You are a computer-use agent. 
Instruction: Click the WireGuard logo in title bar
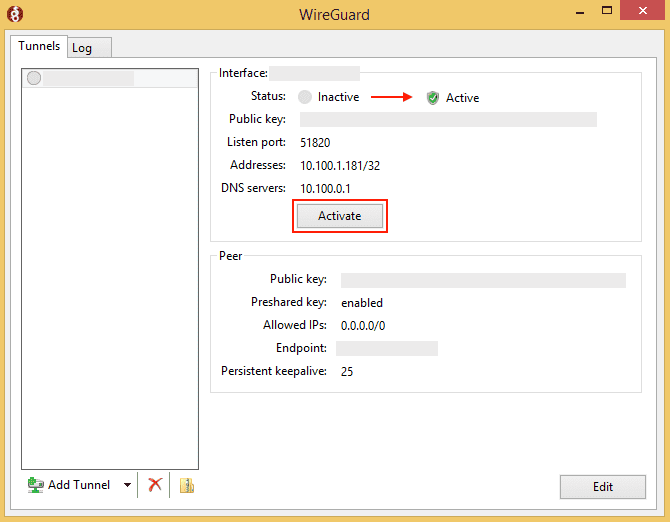[x=15, y=14]
